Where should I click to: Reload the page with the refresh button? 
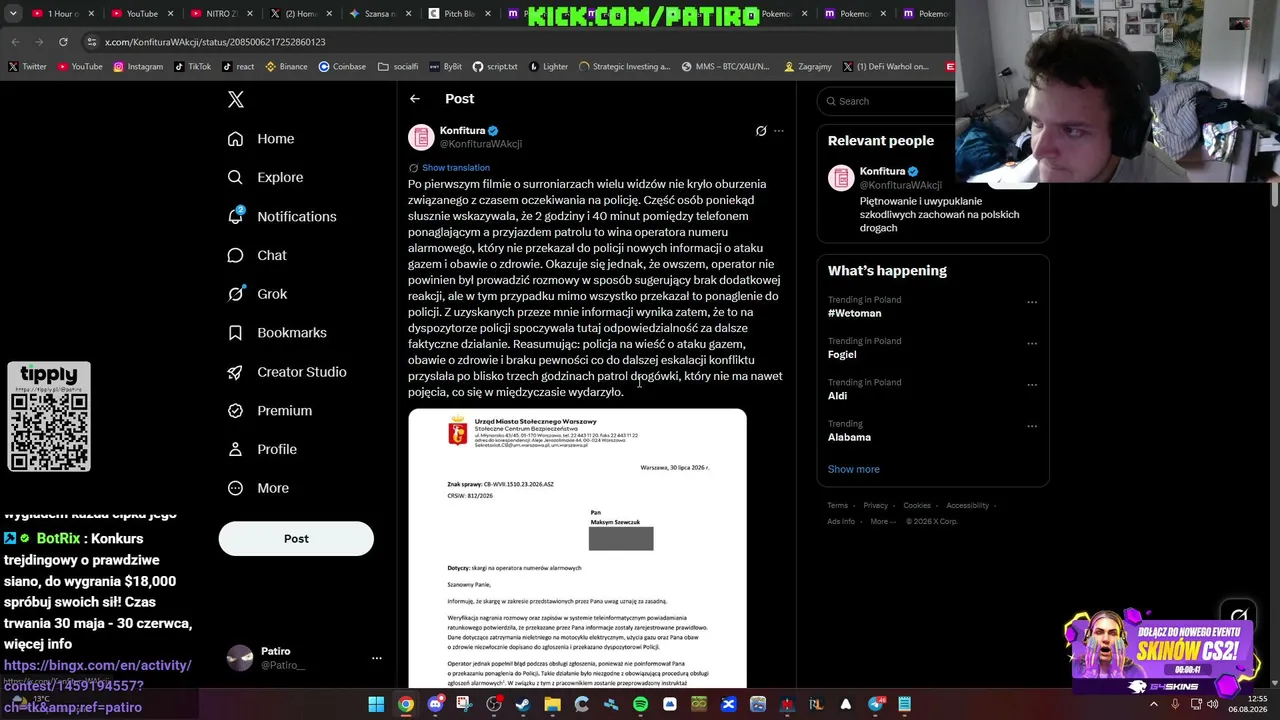click(x=63, y=42)
